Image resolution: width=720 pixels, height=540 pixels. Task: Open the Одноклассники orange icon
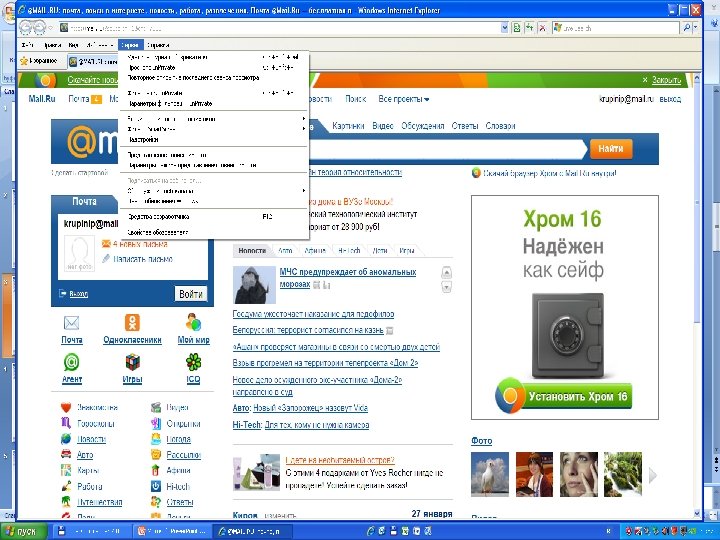coord(132,323)
